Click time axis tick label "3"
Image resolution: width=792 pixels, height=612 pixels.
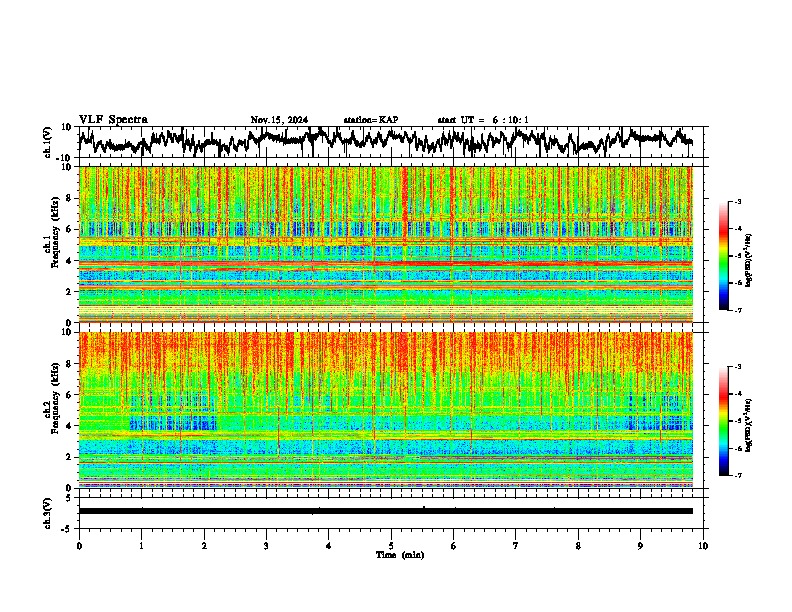click(x=266, y=546)
